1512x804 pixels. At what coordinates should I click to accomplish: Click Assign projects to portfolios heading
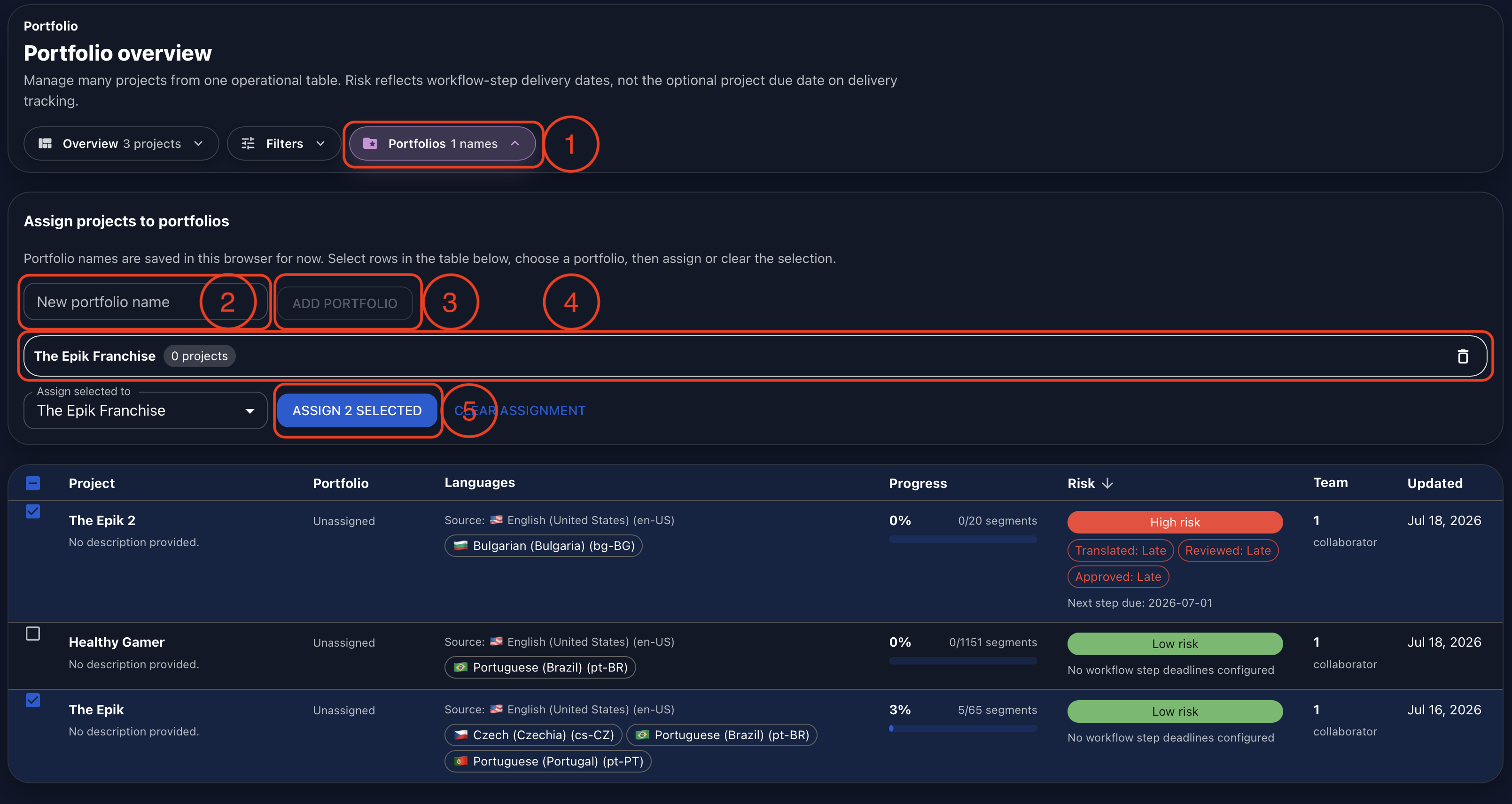126,221
